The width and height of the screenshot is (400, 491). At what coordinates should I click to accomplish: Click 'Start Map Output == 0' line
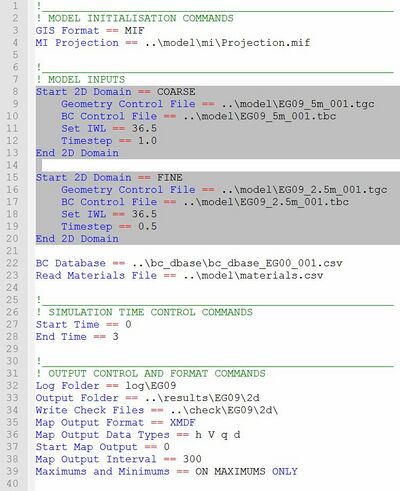(103, 447)
